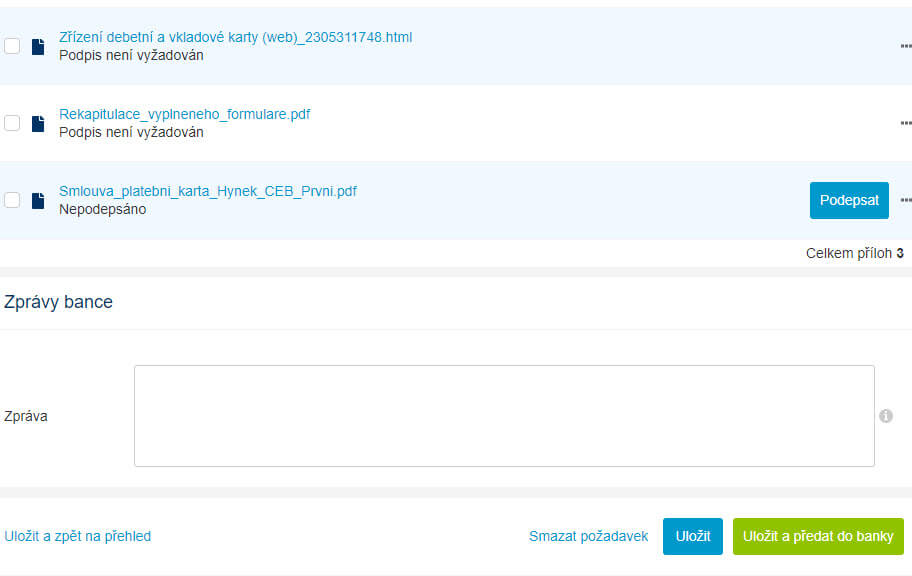
Task: Open more options for Zřízení debetní html row
Action: pos(906,46)
